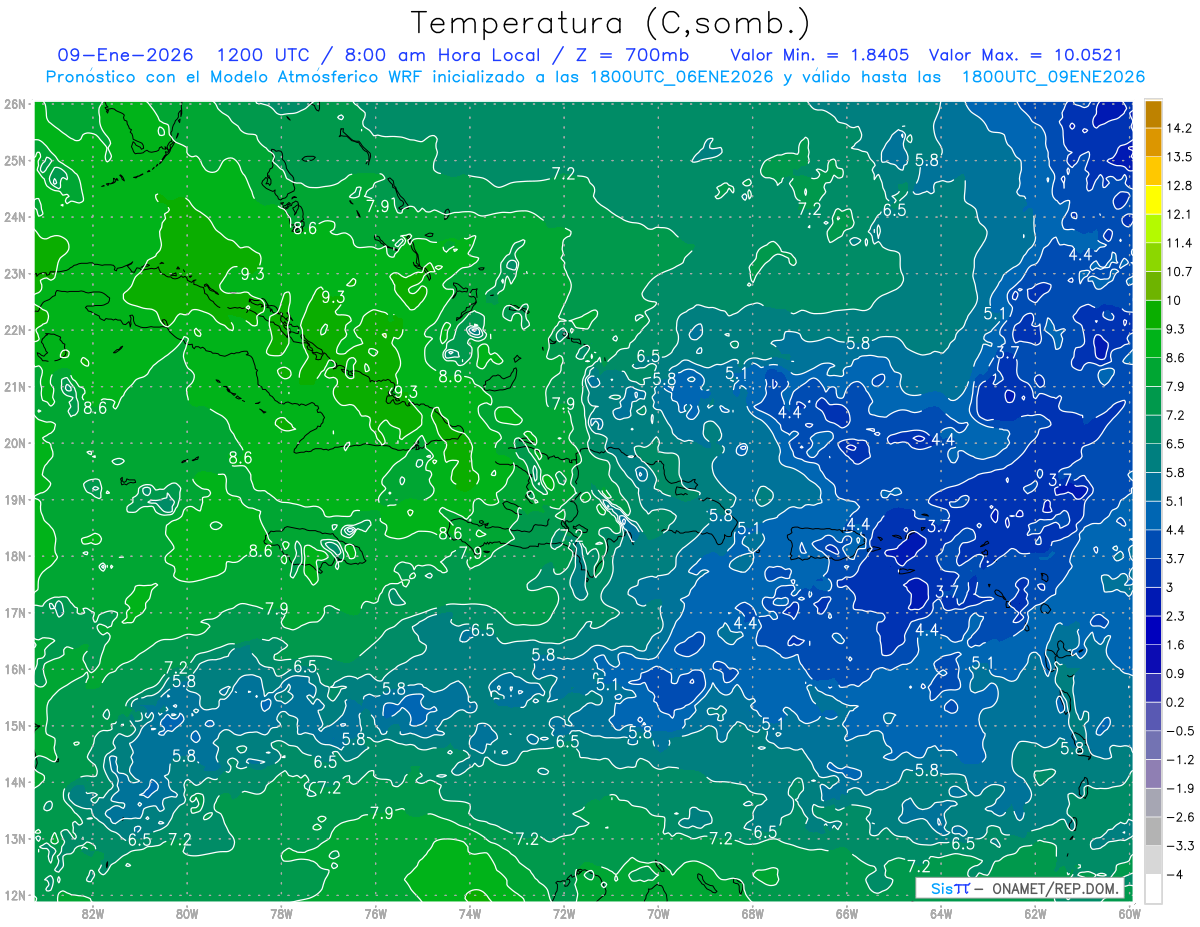Click the "62W" longitude label
1200x927 pixels.
point(1036,913)
